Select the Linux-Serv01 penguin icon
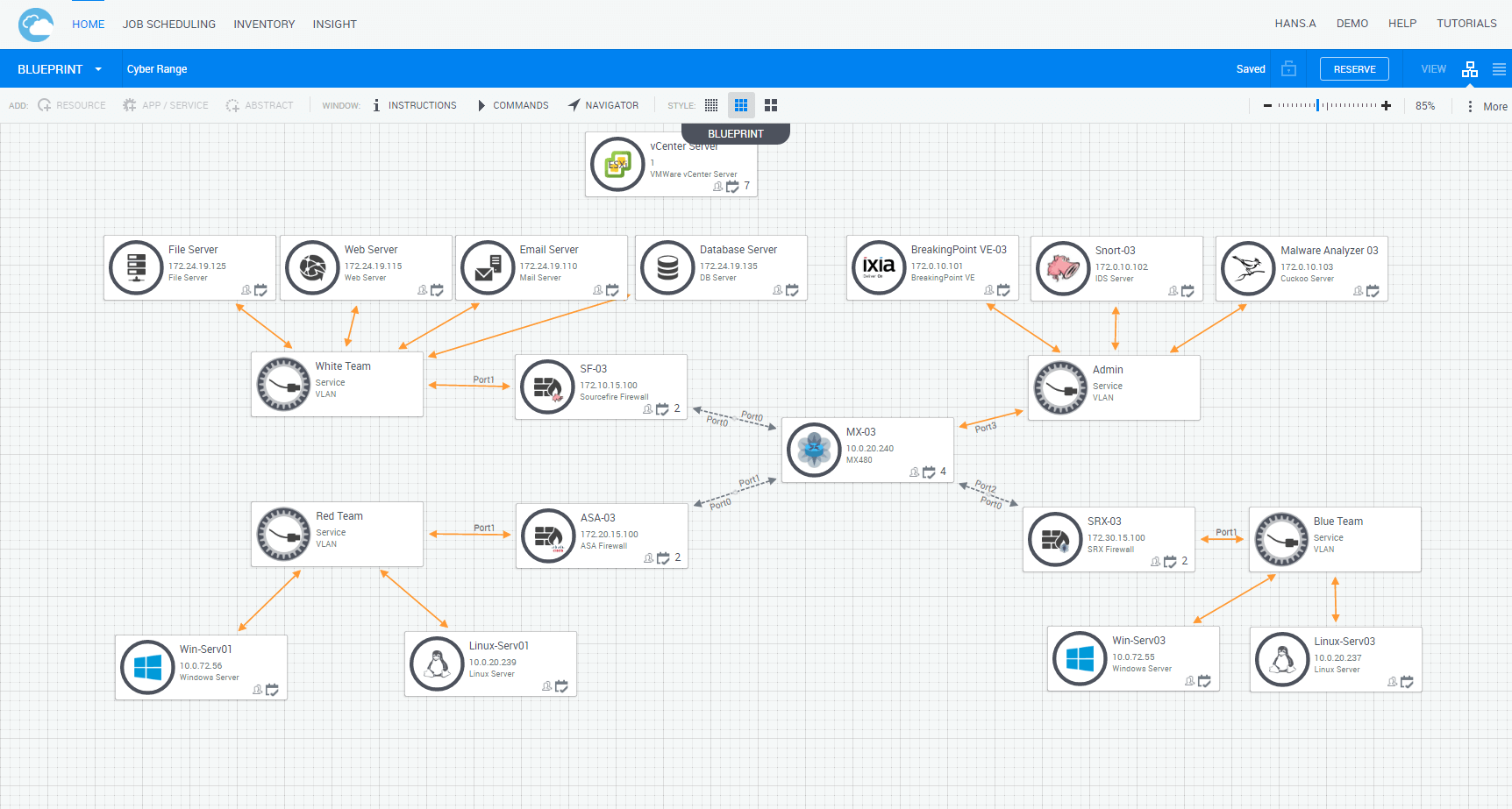1512x809 pixels. pyautogui.click(x=437, y=664)
